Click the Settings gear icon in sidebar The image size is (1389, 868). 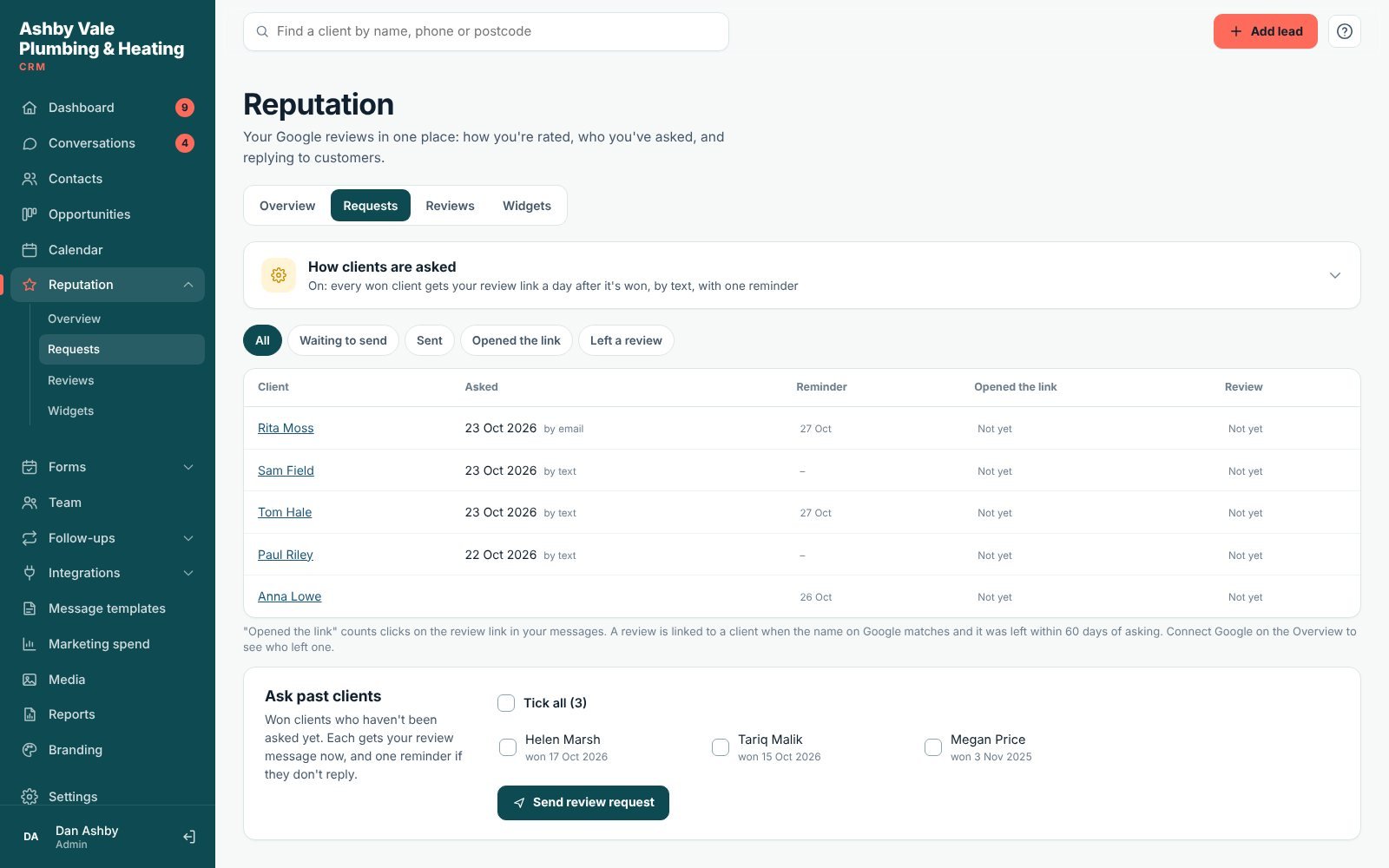pyautogui.click(x=30, y=797)
